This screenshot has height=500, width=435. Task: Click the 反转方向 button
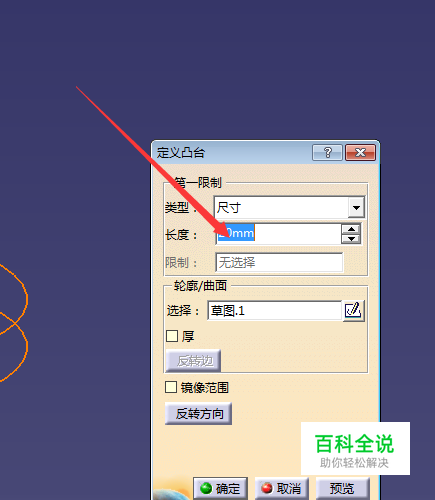point(199,414)
